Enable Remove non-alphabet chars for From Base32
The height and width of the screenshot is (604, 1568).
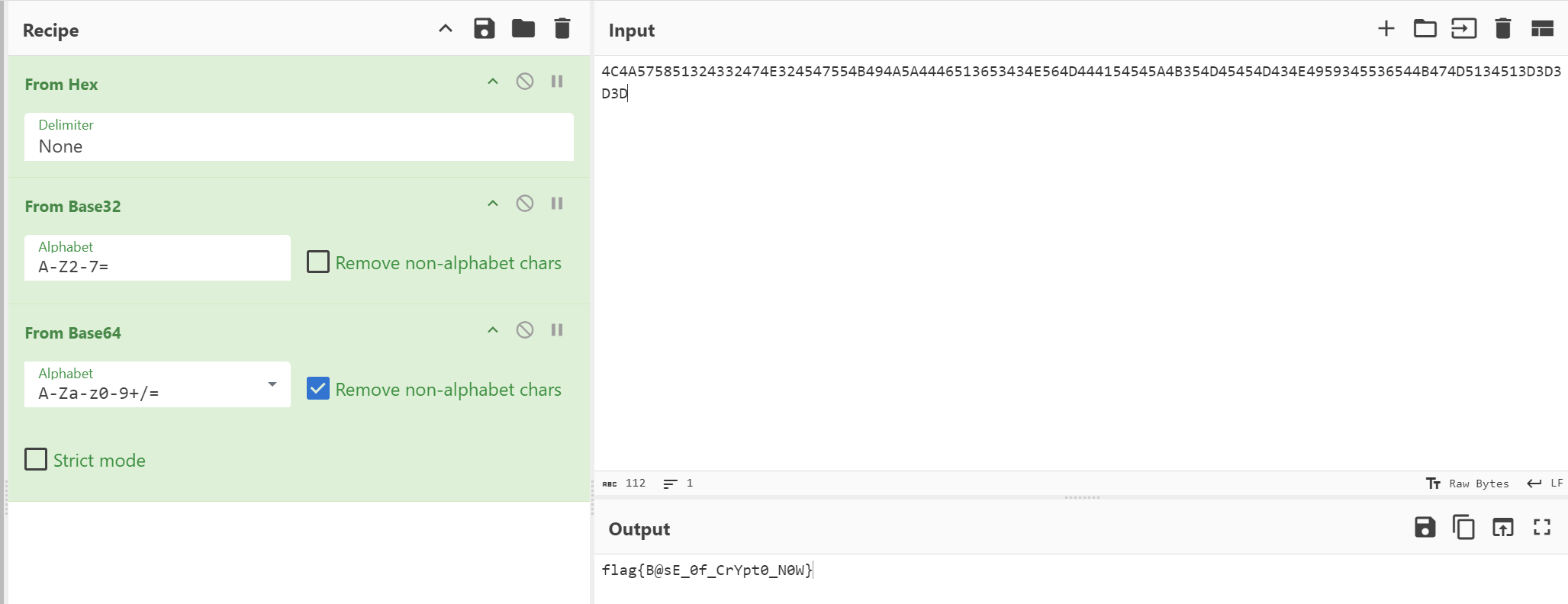[x=318, y=262]
